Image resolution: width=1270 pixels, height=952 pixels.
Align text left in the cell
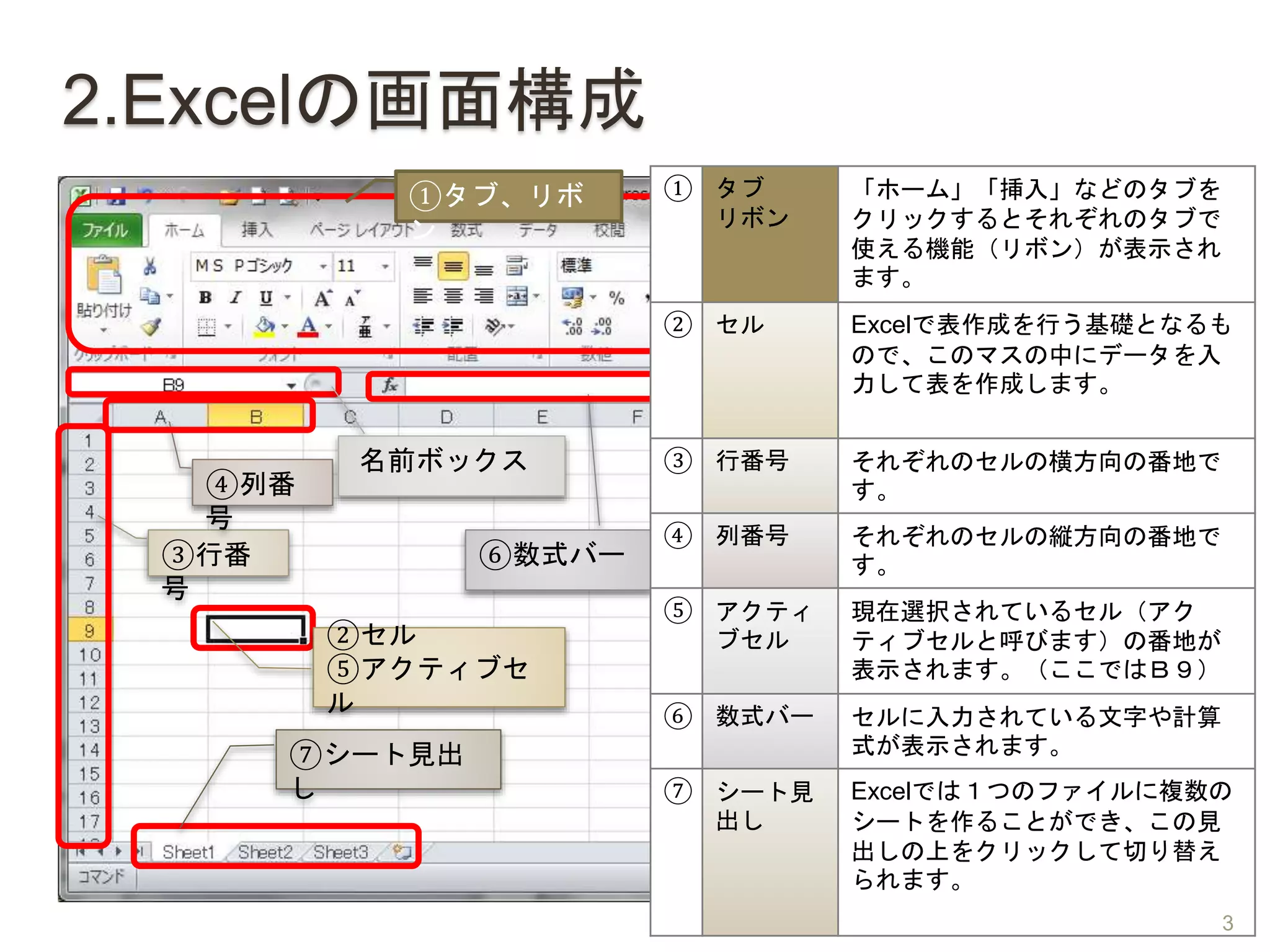(423, 296)
